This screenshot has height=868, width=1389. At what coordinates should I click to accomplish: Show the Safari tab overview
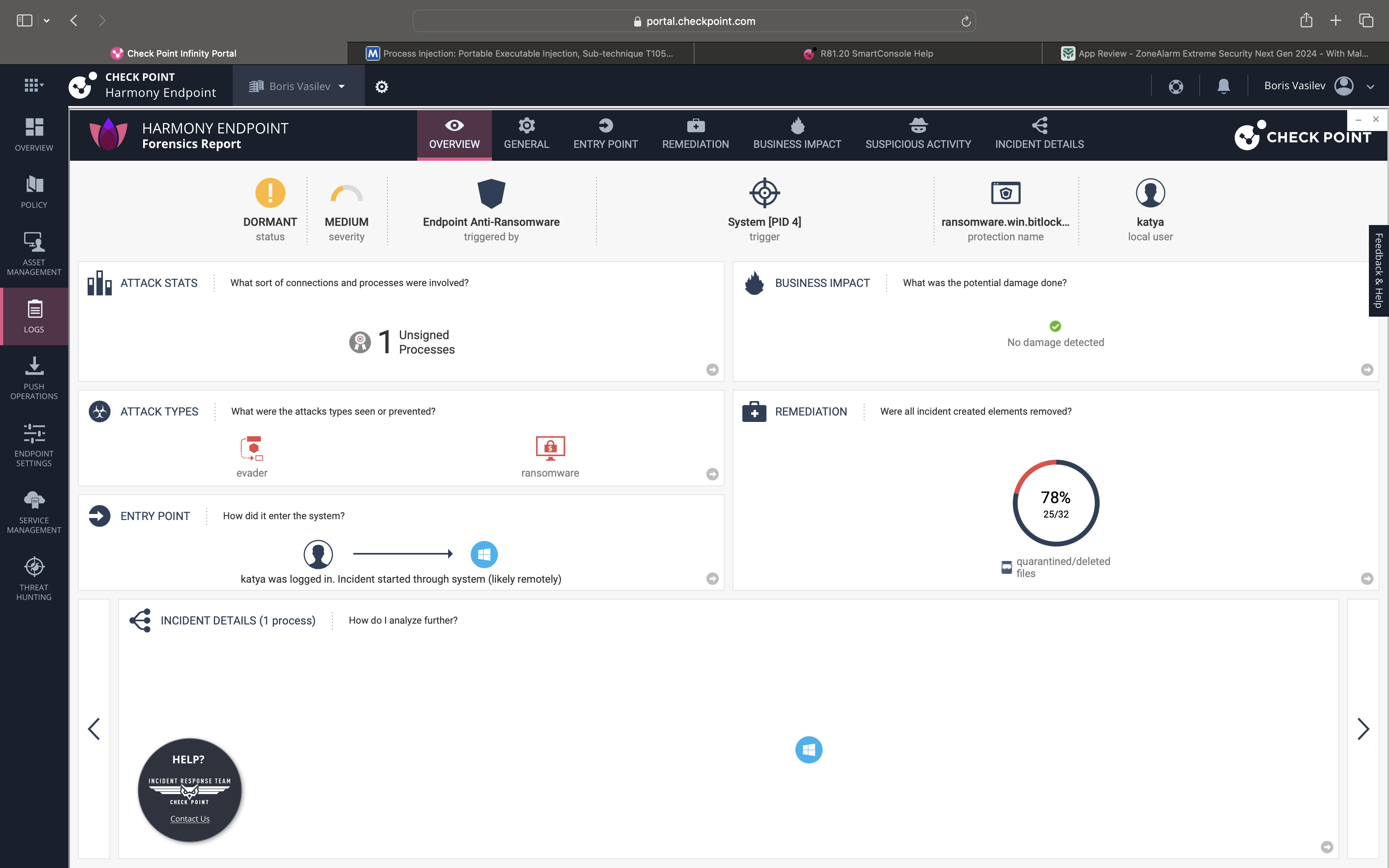1366,20
